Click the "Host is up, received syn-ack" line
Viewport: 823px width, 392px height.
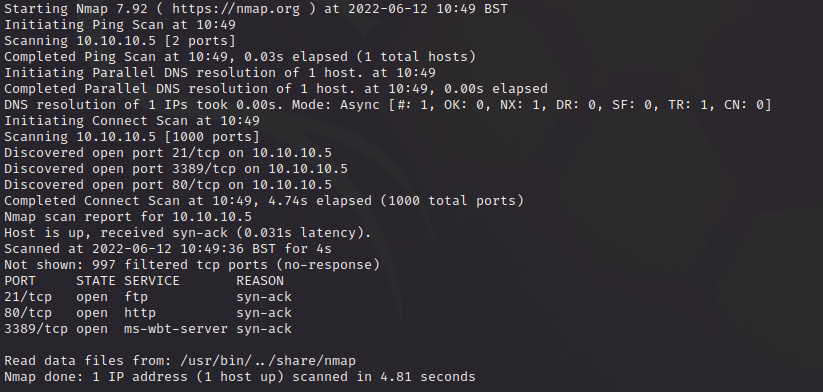point(188,233)
